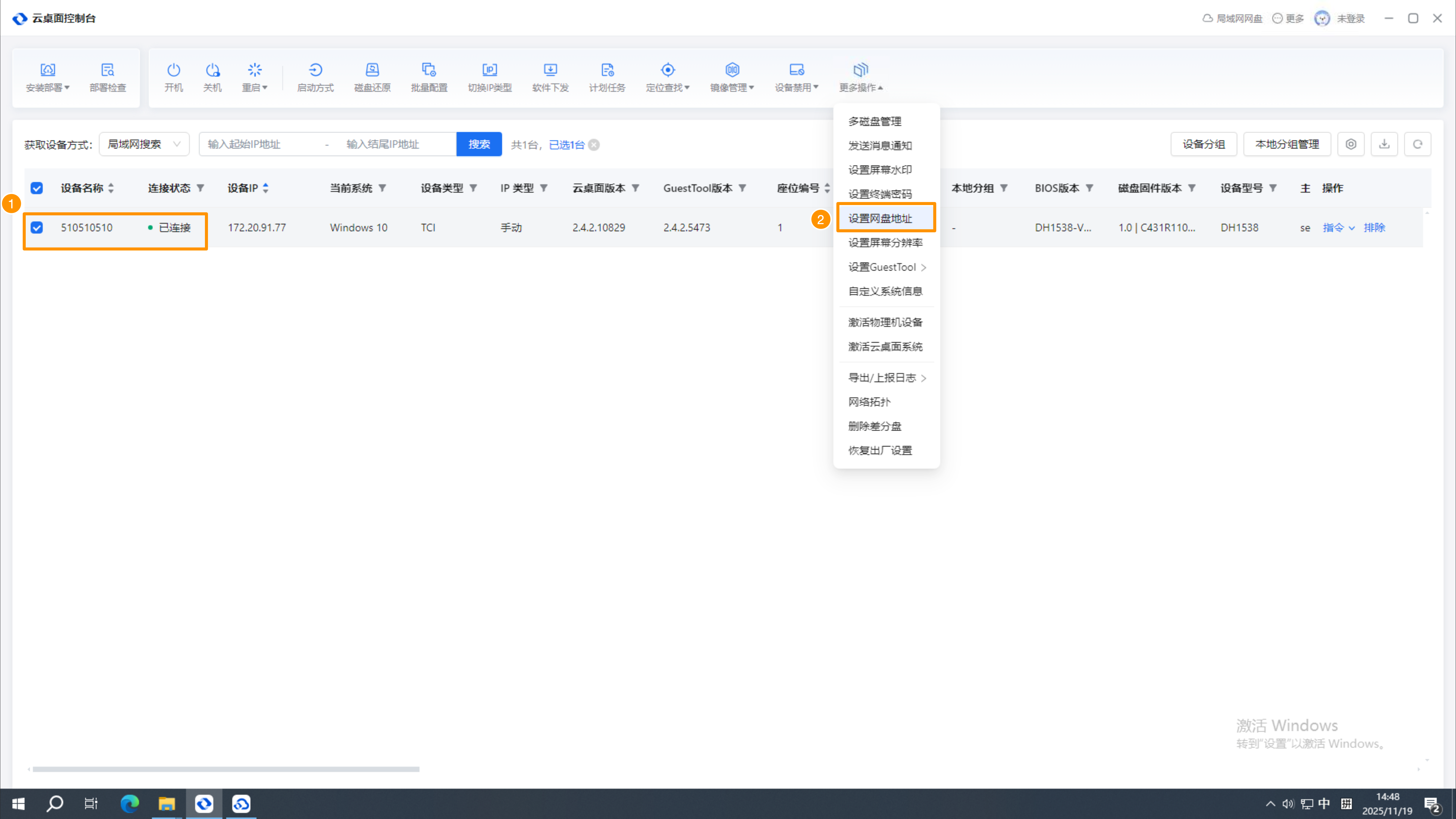This screenshot has width=1456, height=819.
Task: Click the blue 搜索 button
Action: click(479, 144)
